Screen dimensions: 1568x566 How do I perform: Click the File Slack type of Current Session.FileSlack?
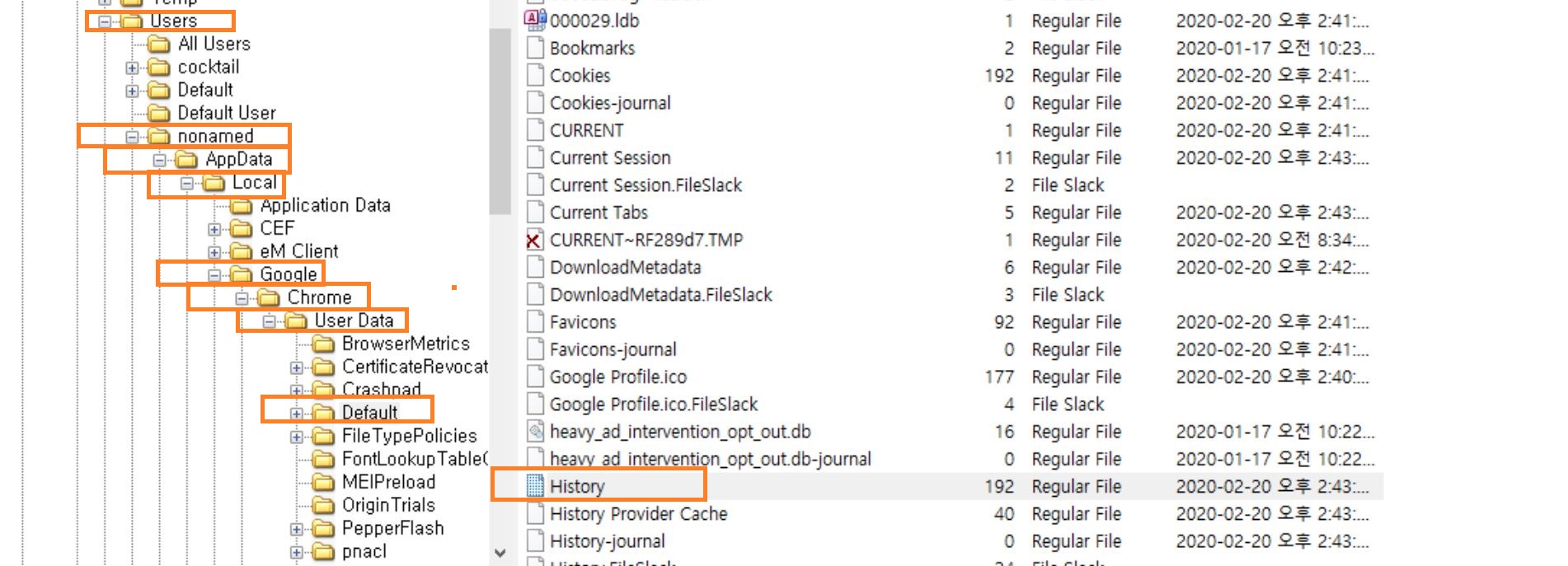click(x=1068, y=185)
